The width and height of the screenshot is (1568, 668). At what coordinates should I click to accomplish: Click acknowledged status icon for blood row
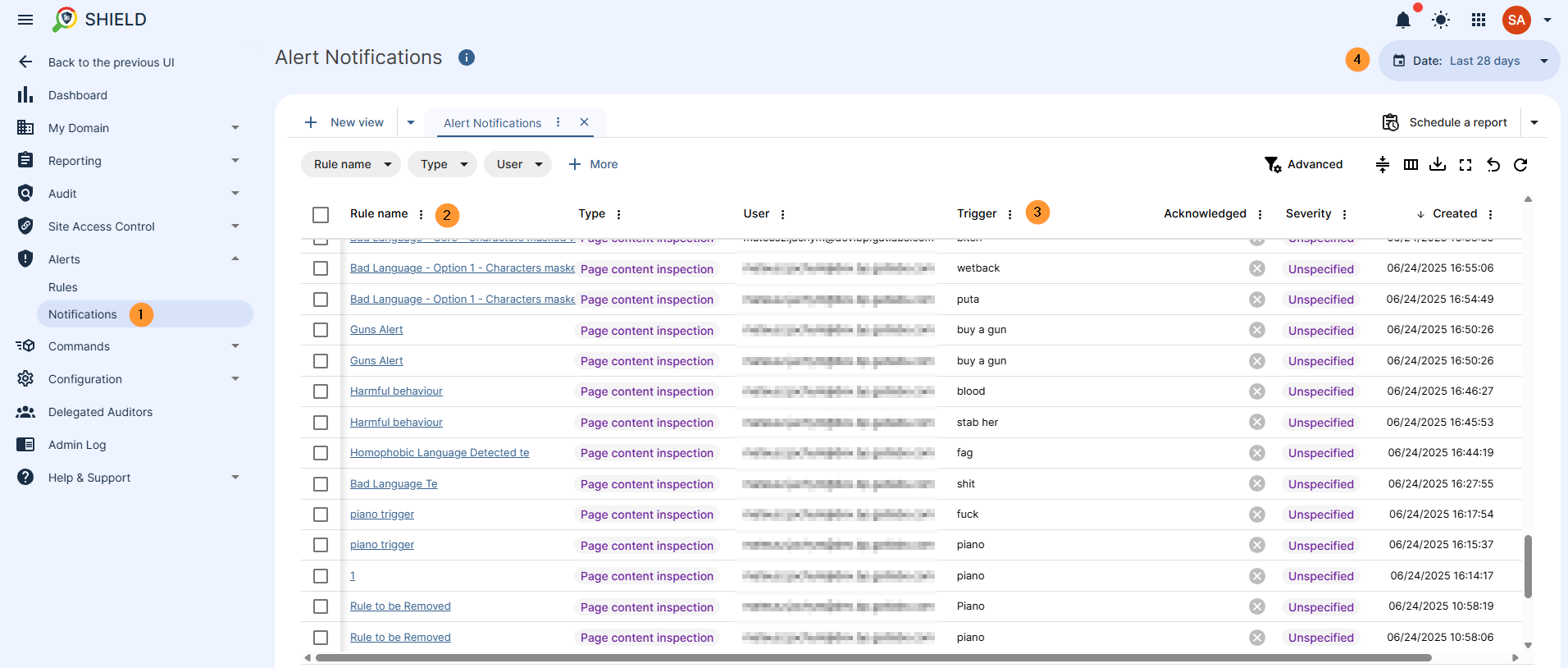1256,391
